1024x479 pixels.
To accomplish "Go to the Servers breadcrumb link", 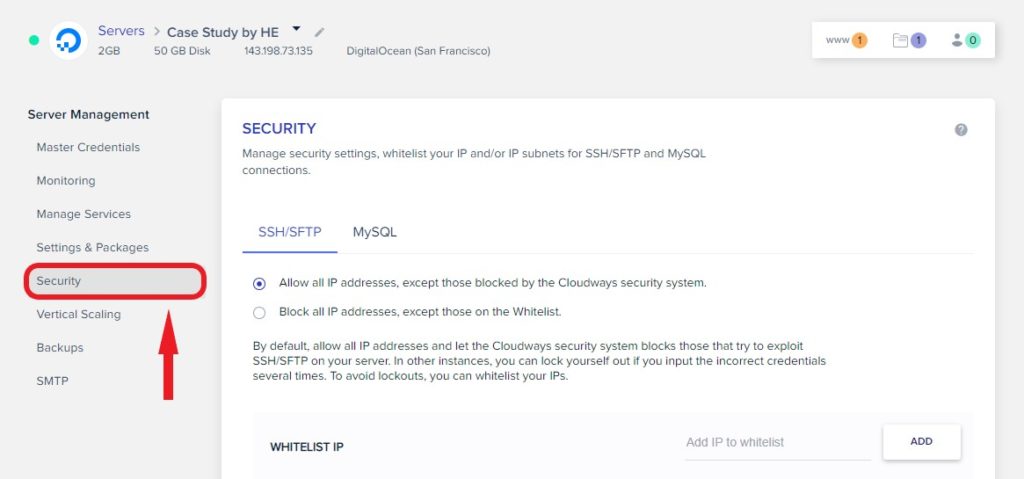I will tap(121, 31).
